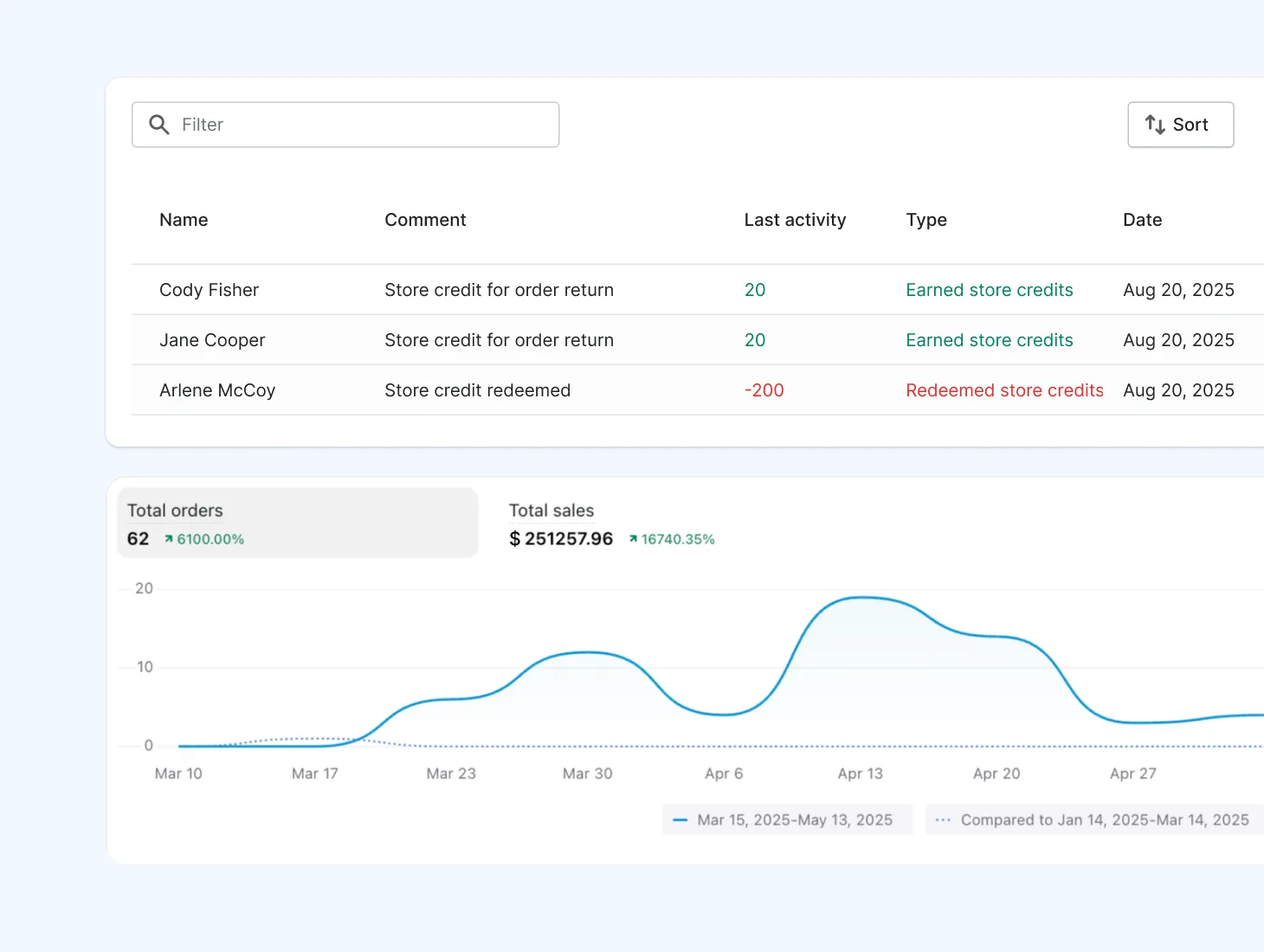The height and width of the screenshot is (952, 1264).
Task: Click the y-axis label 20
Action: 144,589
